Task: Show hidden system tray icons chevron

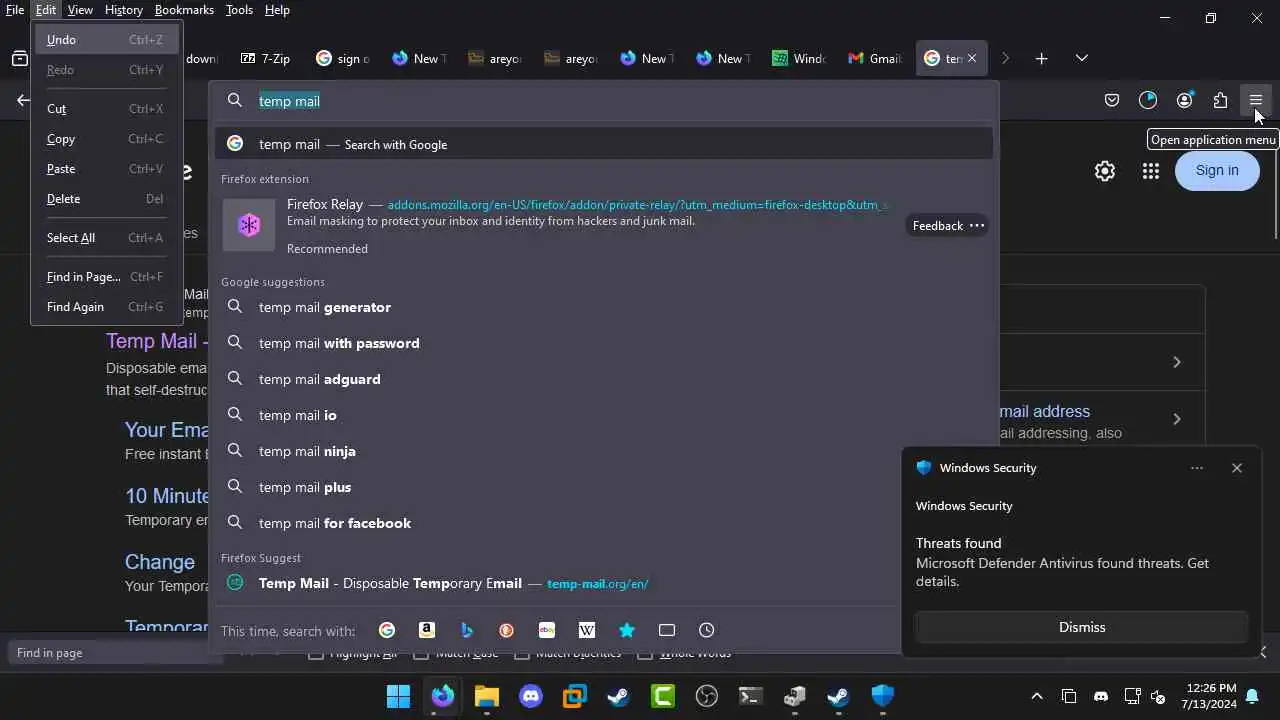Action: click(x=1037, y=696)
